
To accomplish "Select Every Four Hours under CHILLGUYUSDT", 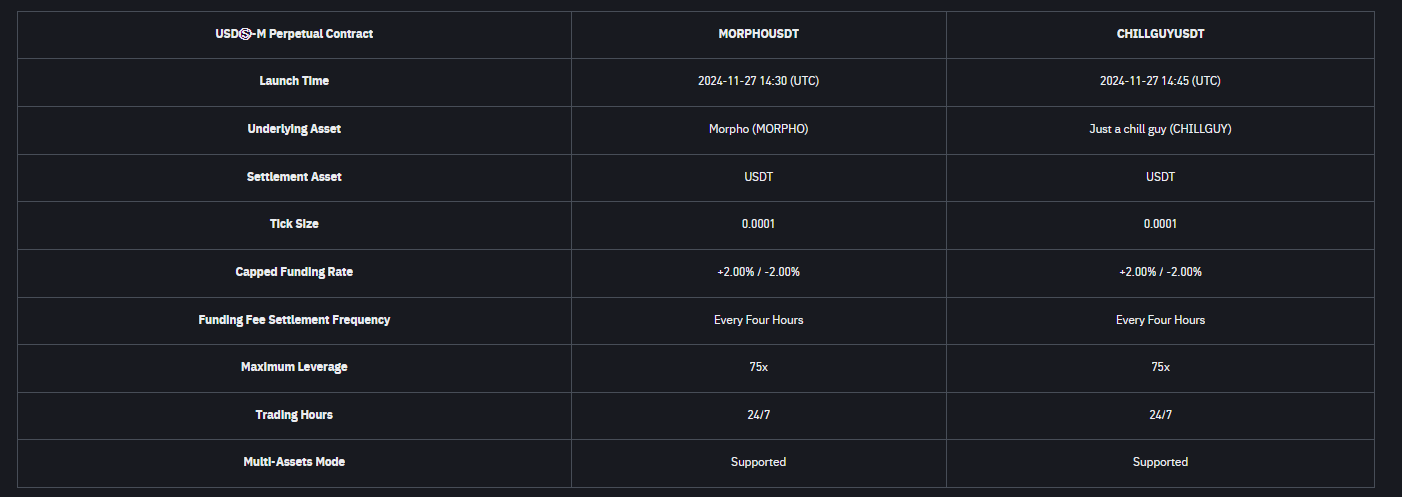I will (1160, 320).
